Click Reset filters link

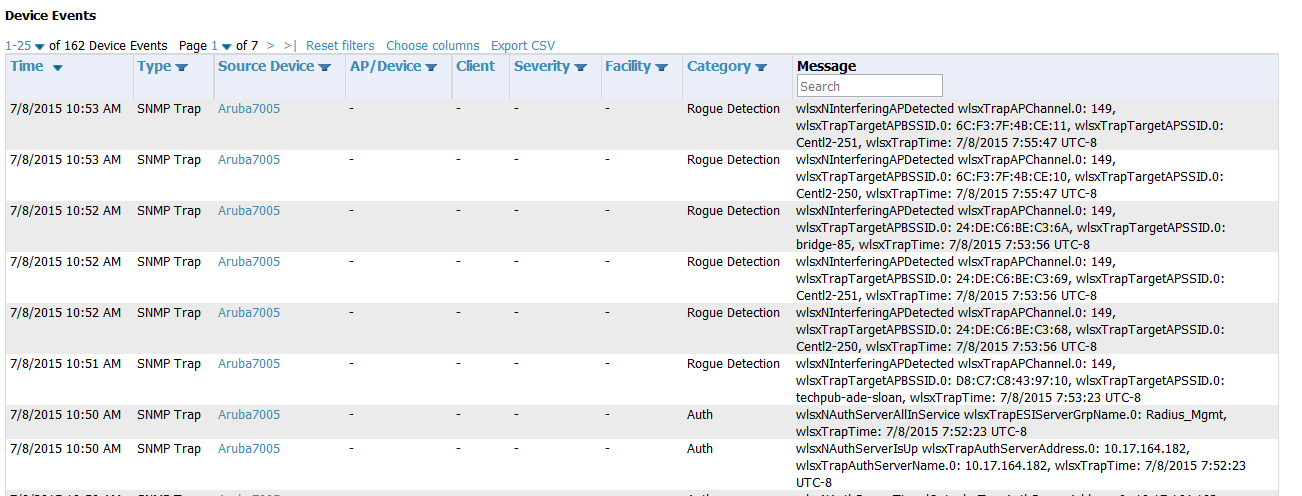pyautogui.click(x=340, y=46)
